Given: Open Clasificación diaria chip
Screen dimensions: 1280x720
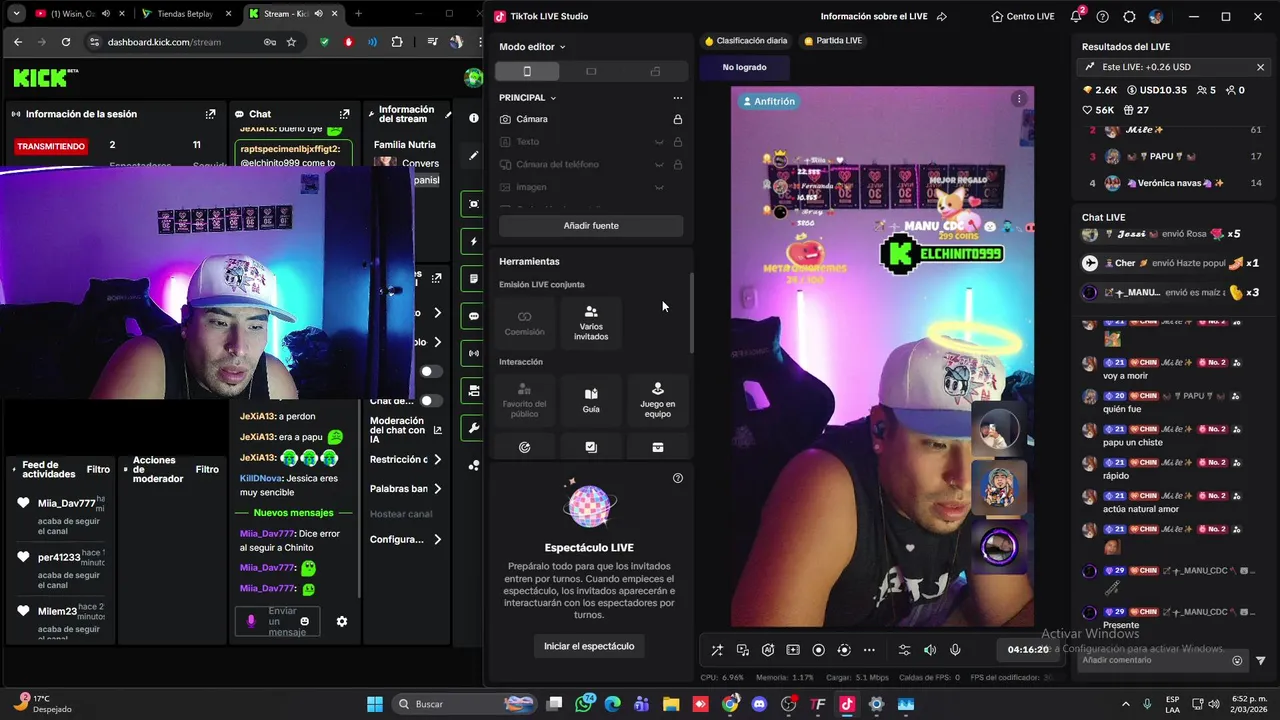Looking at the screenshot, I should (746, 41).
